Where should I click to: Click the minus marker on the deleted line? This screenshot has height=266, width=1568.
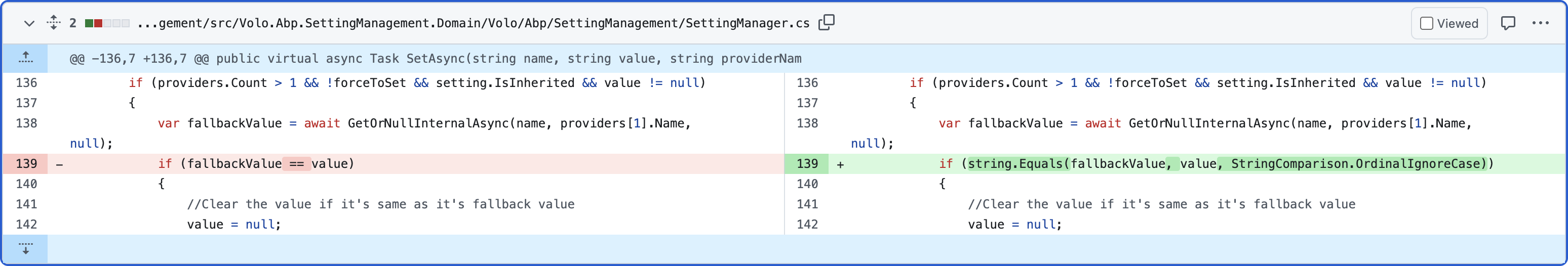[60, 164]
